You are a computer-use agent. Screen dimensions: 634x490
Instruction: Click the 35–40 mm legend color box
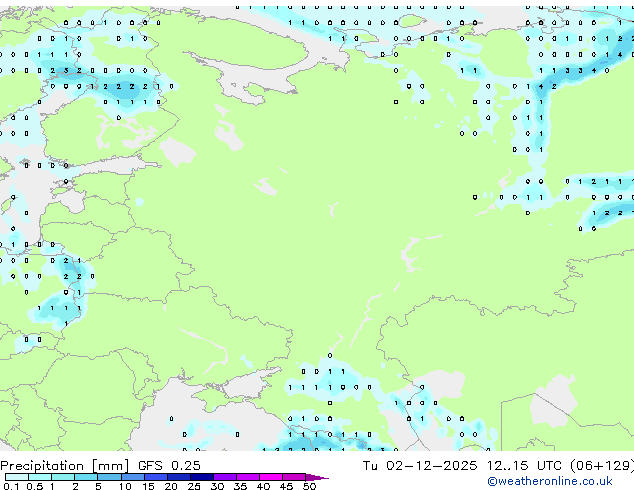247,477
